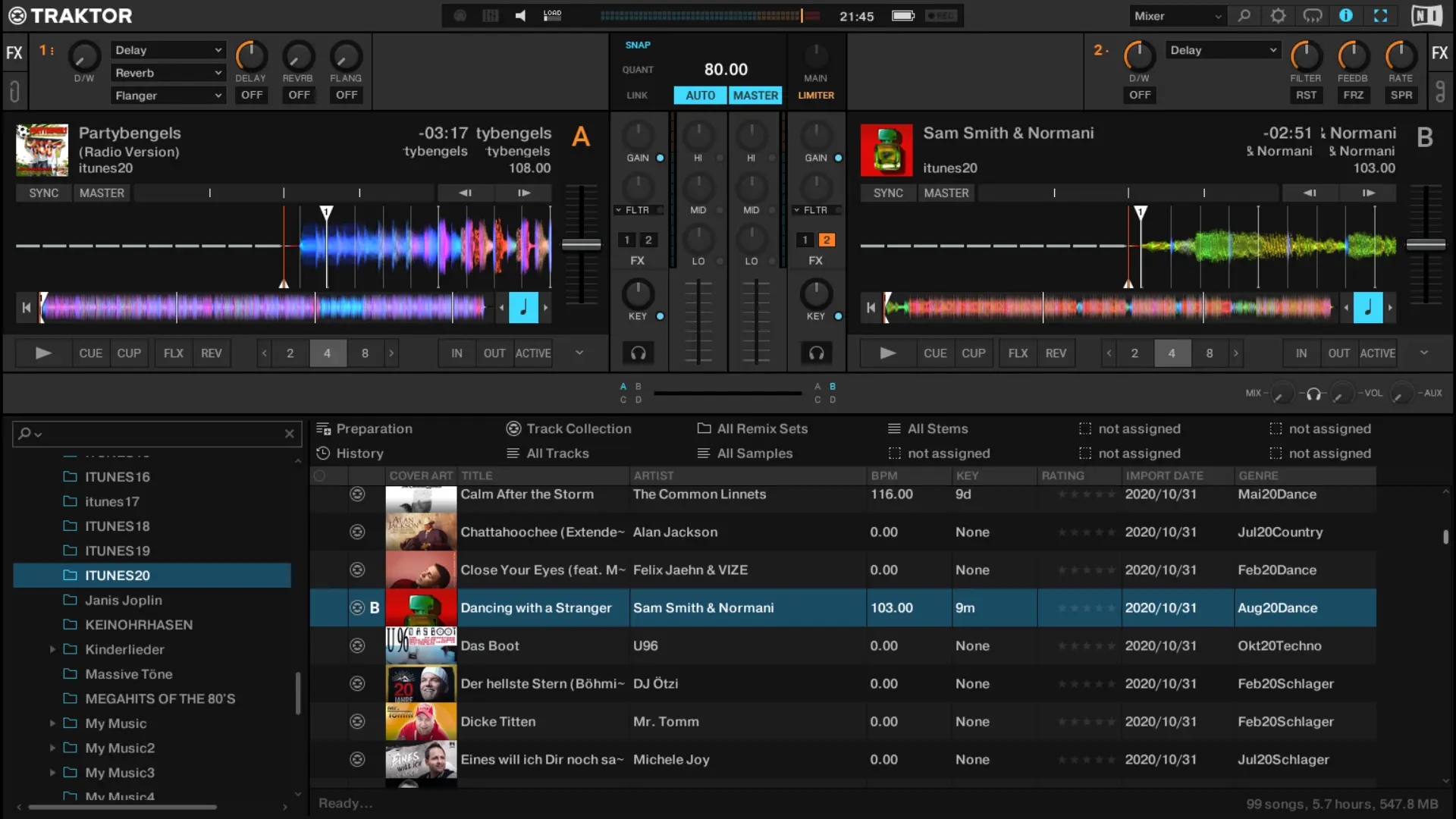Click CUE button on deck A

[x=91, y=353]
